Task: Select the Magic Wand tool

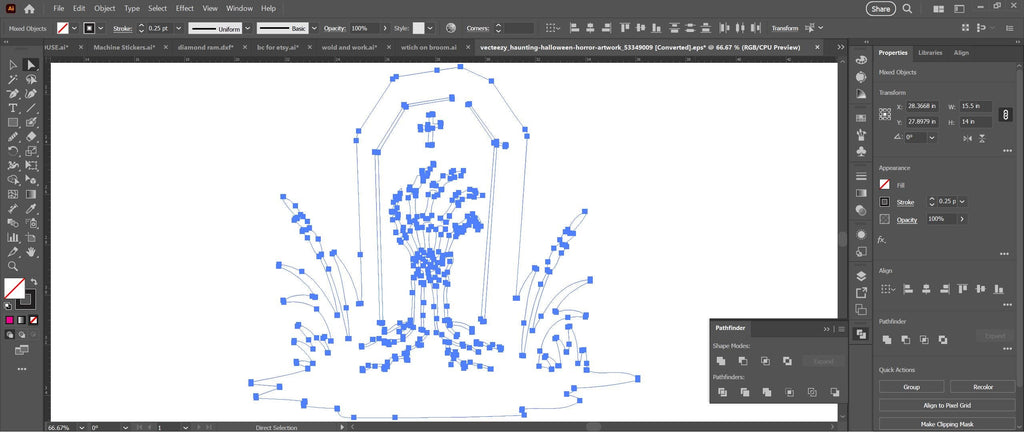Action: (12, 79)
